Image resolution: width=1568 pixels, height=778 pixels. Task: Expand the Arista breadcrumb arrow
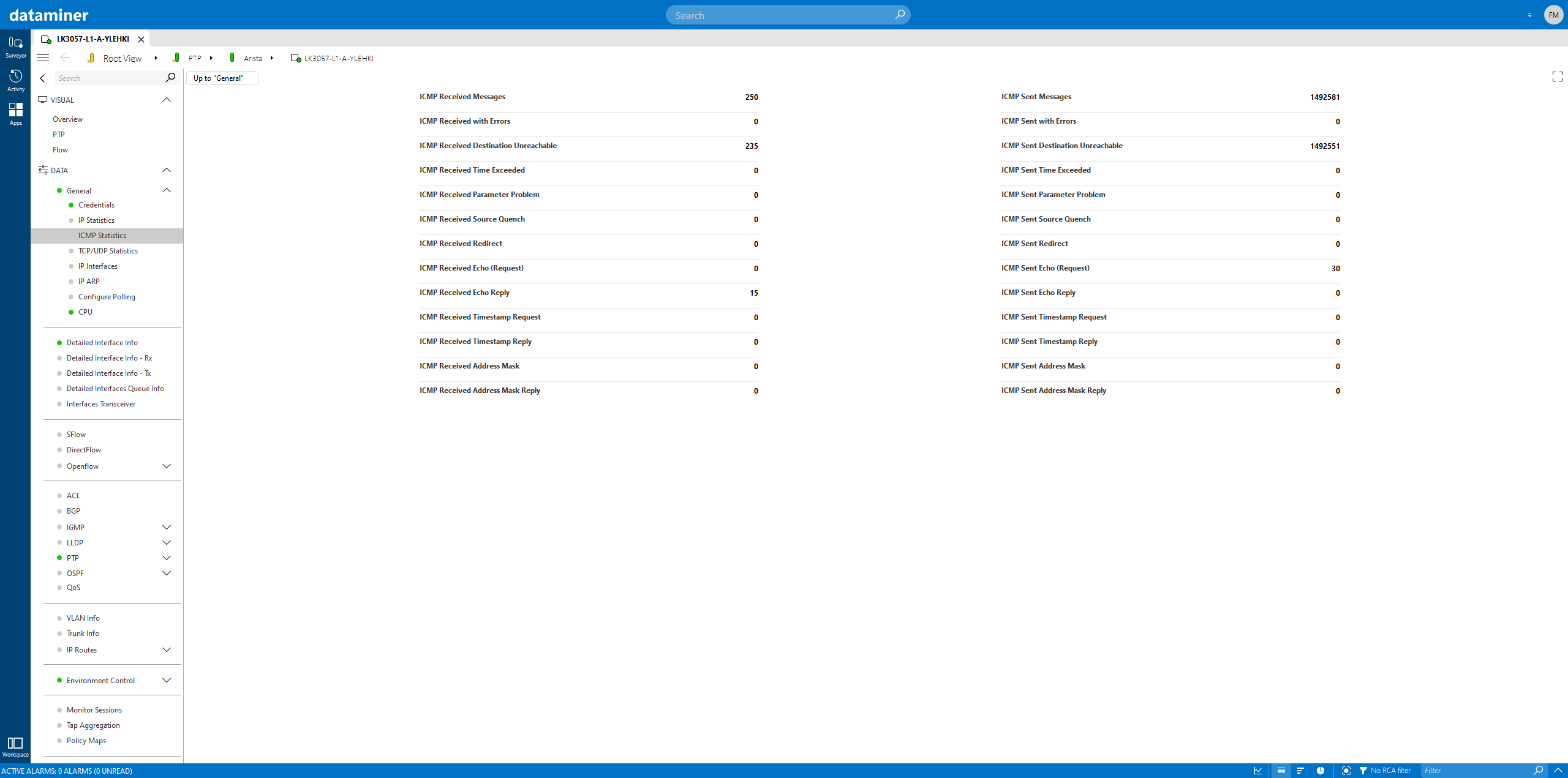pyautogui.click(x=272, y=58)
